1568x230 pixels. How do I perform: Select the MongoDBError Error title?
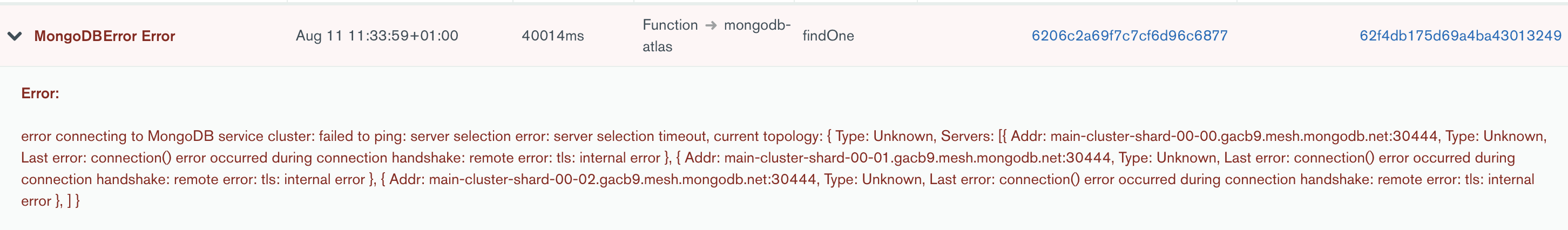tap(104, 36)
